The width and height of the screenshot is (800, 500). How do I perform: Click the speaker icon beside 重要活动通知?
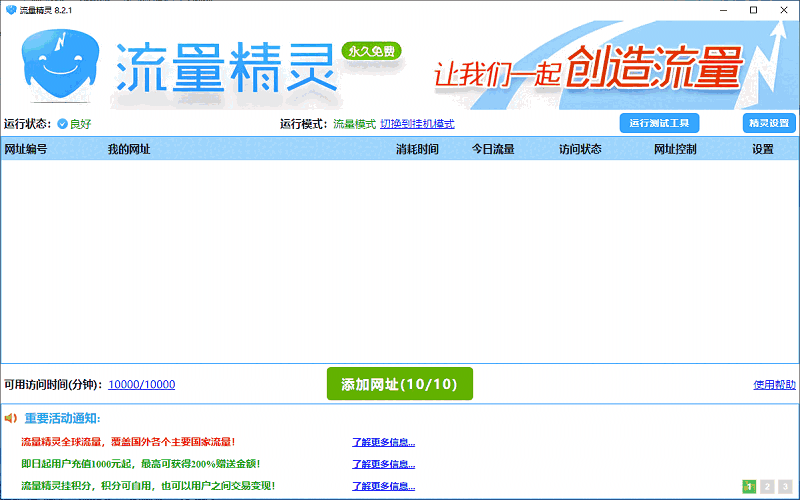coord(11,418)
